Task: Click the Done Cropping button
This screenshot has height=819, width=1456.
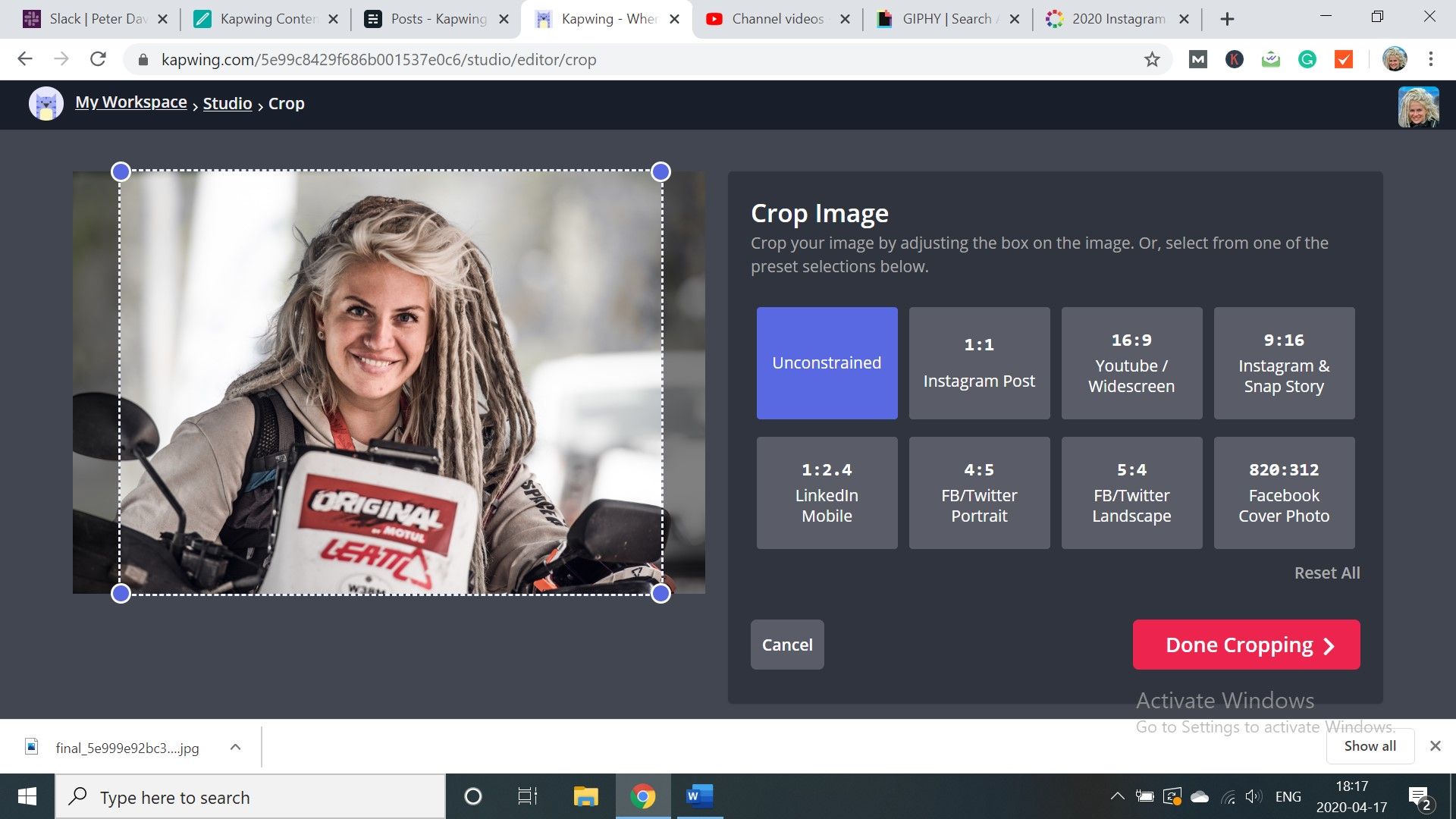Action: [1246, 645]
